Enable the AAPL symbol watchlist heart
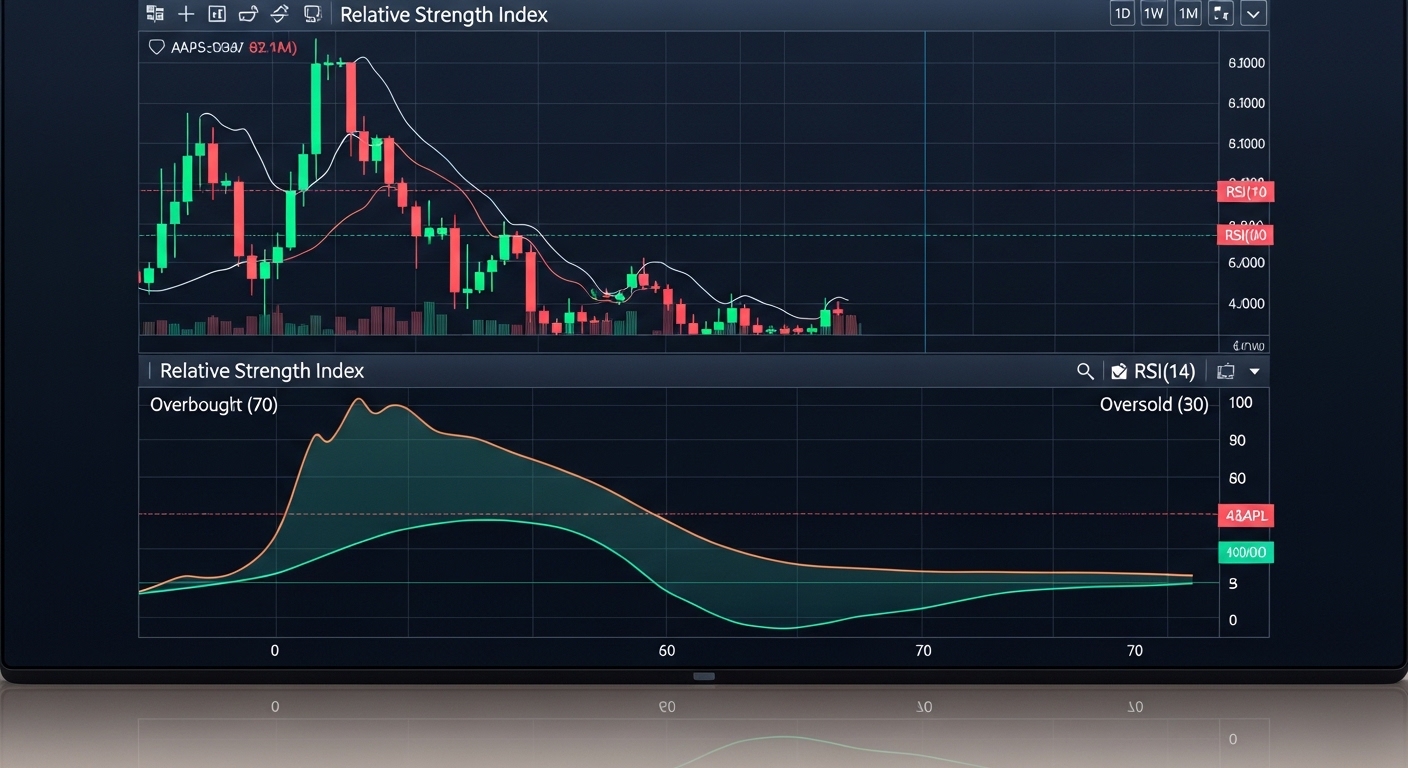1408x768 pixels. point(156,45)
